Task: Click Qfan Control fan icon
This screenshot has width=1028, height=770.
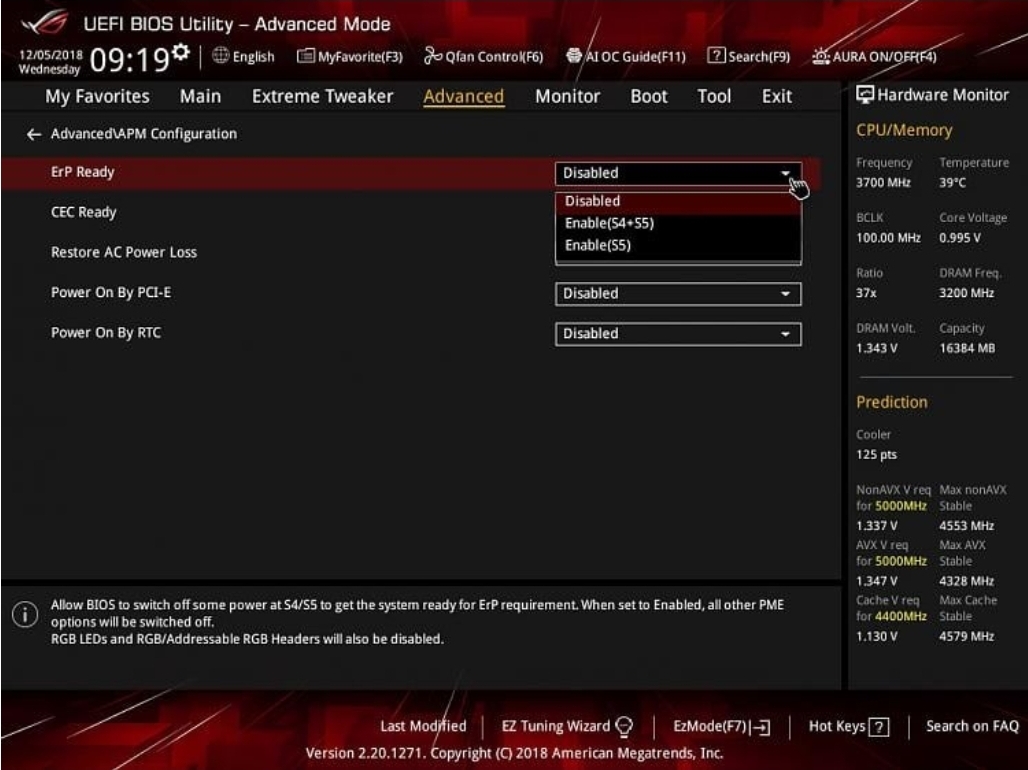Action: click(433, 56)
